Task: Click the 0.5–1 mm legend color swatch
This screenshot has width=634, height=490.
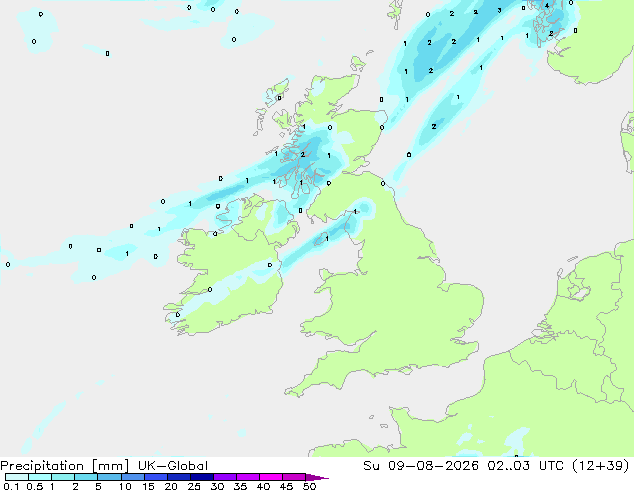Action: tap(40, 477)
